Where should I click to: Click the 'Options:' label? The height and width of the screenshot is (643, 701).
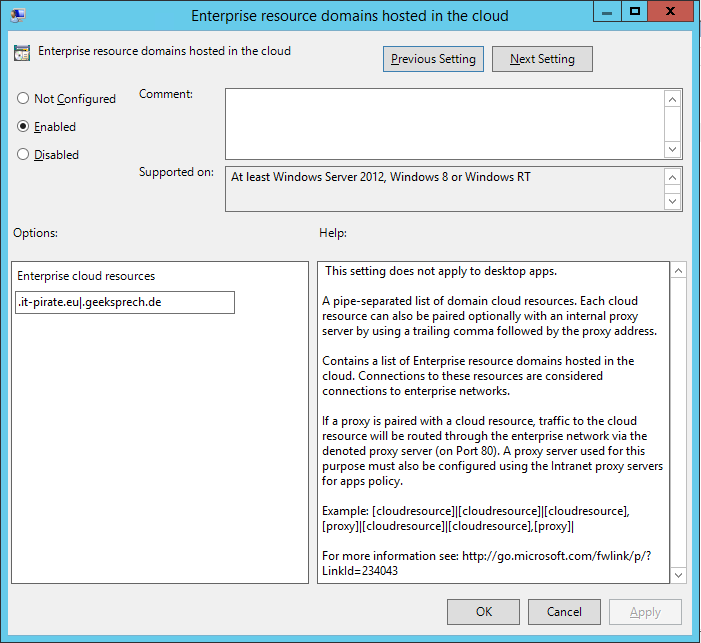click(x=35, y=233)
